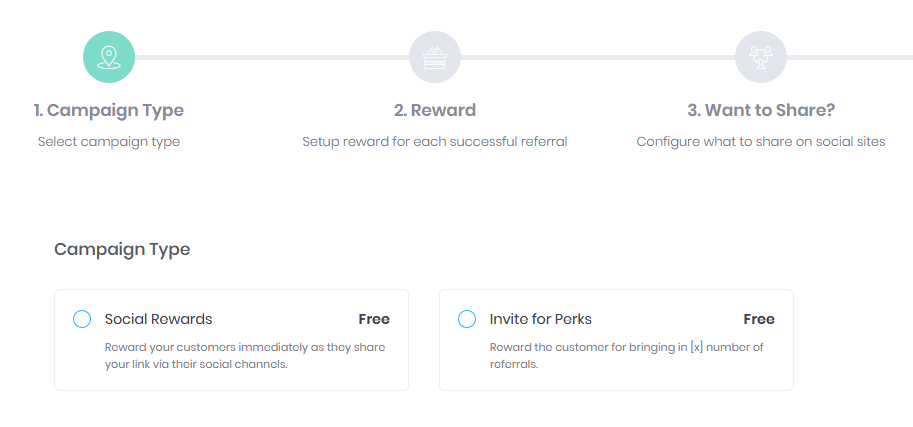Click 'Configure what to share on social sites'
The width and height of the screenshot is (913, 427).
coord(761,142)
